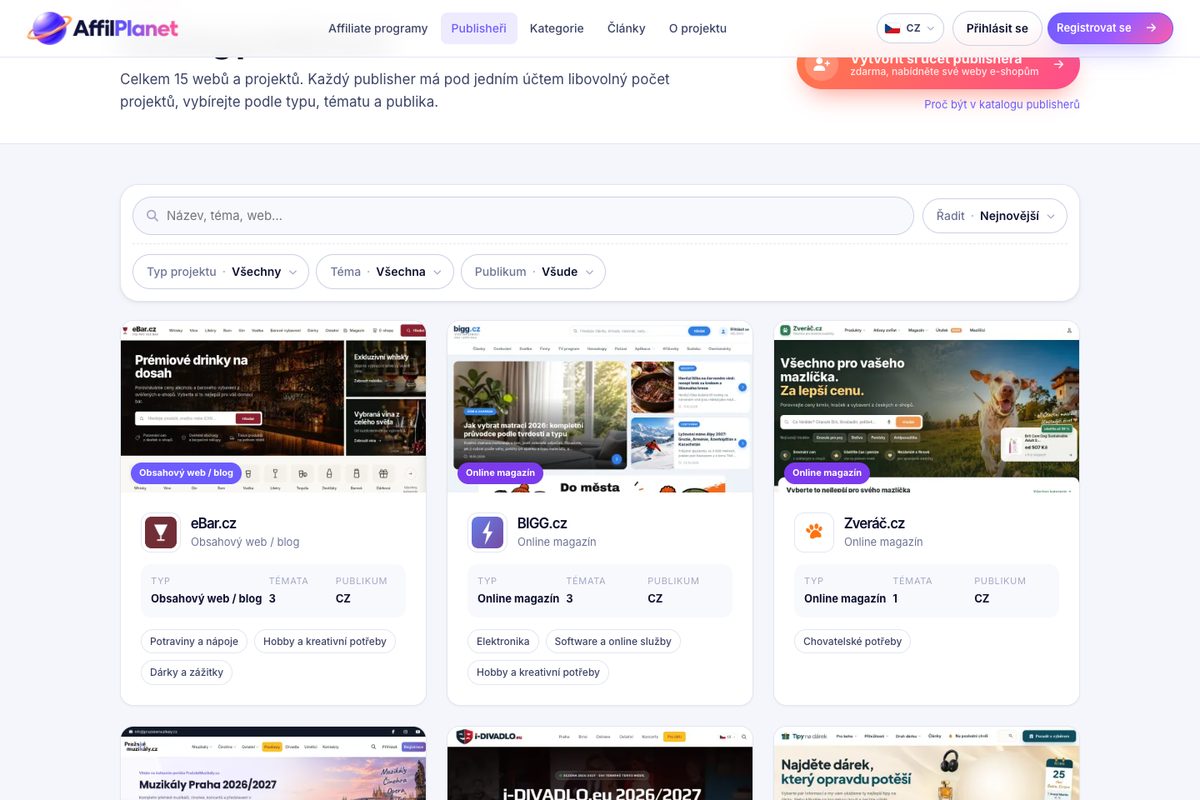The image size is (1200, 800).
Task: Click the eBar.cz wine glass icon
Action: [x=161, y=532]
